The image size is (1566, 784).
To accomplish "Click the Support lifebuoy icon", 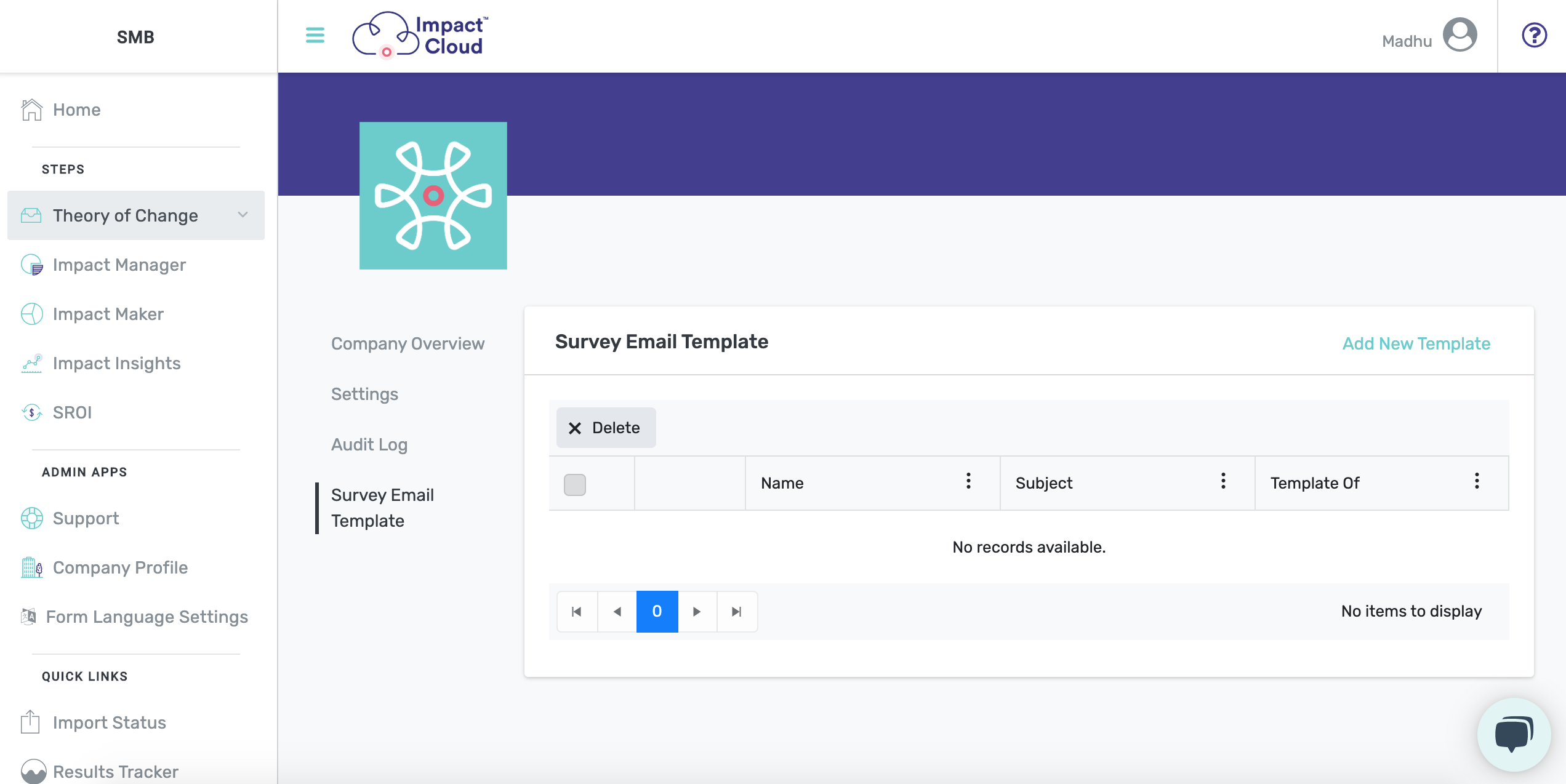I will coord(31,518).
